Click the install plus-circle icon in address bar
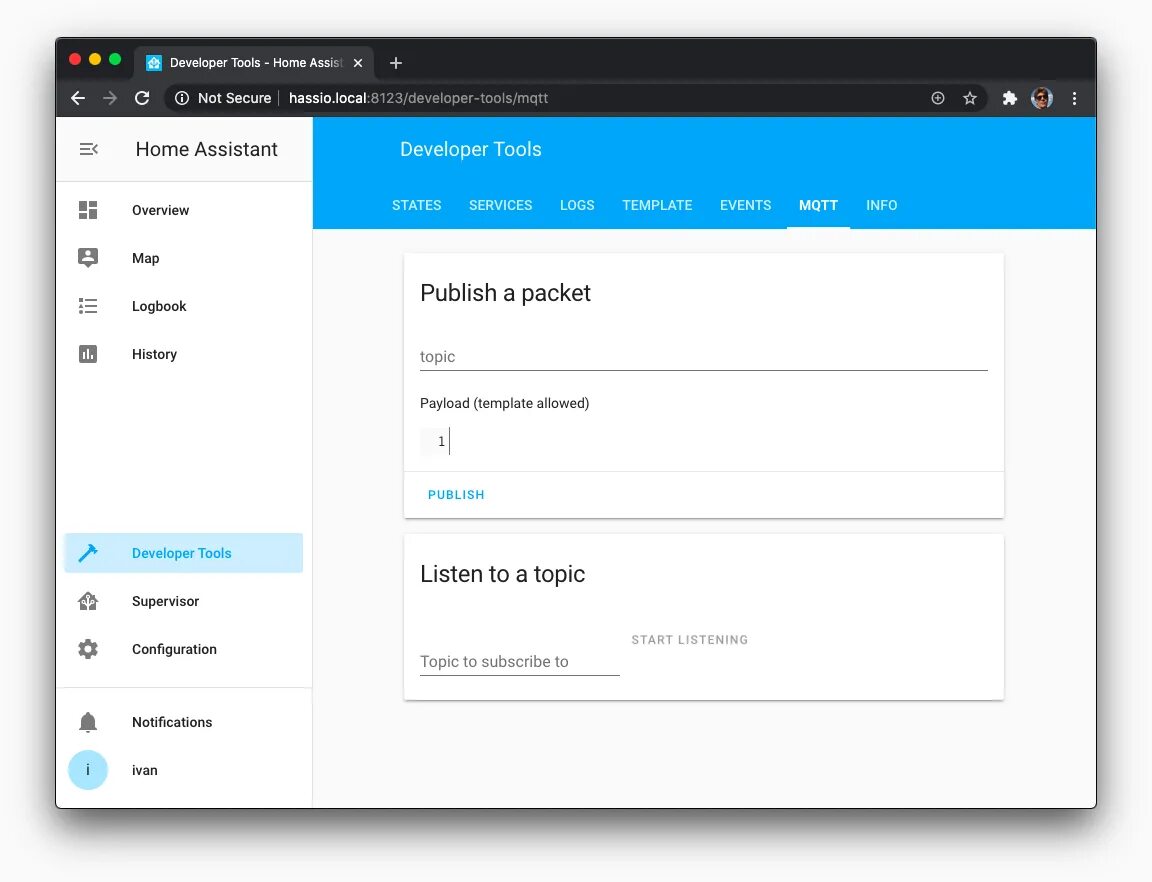Viewport: 1152px width, 882px height. point(937,98)
